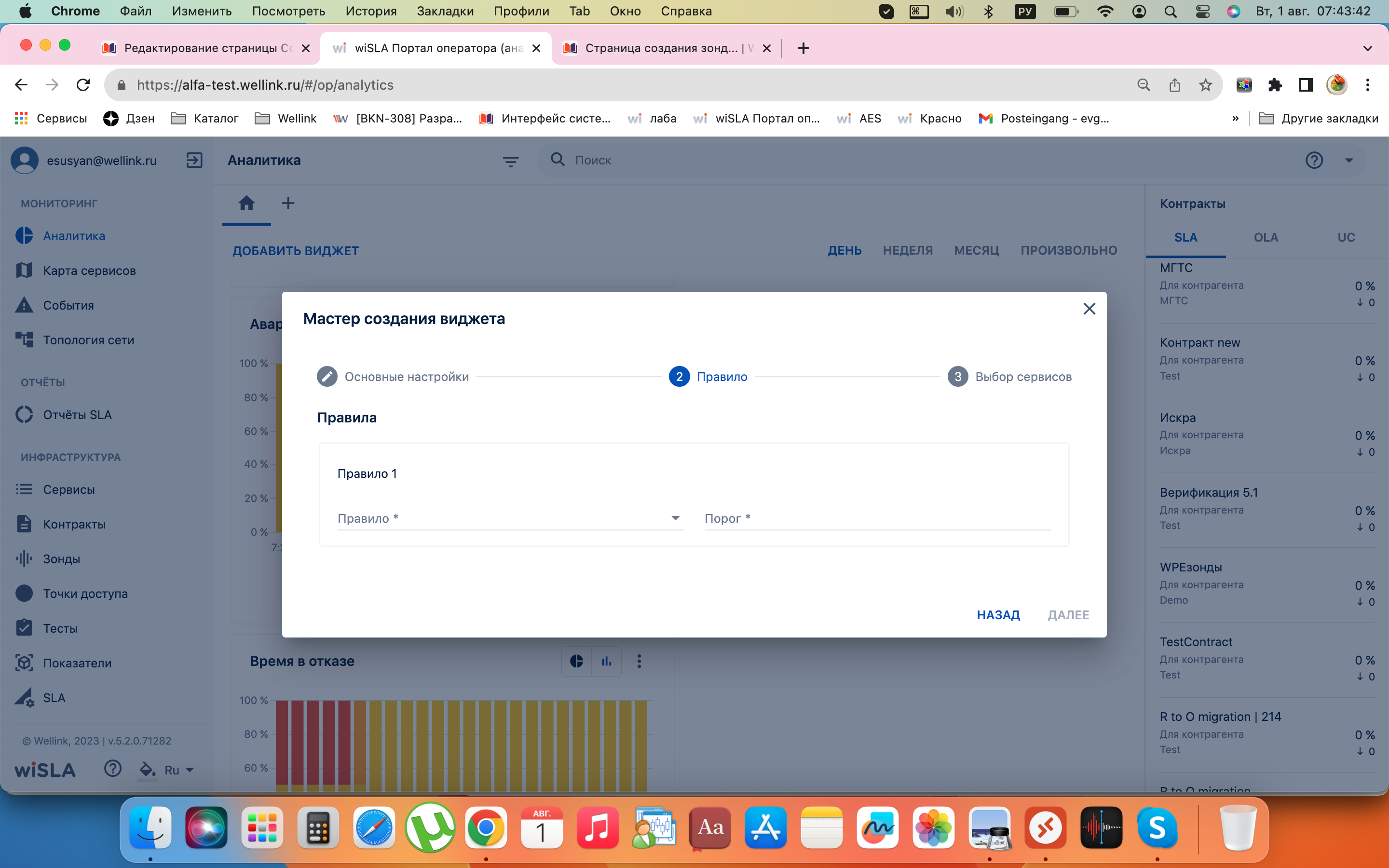Open Сервисы list in sidebar
The width and height of the screenshot is (1389, 868).
69,489
